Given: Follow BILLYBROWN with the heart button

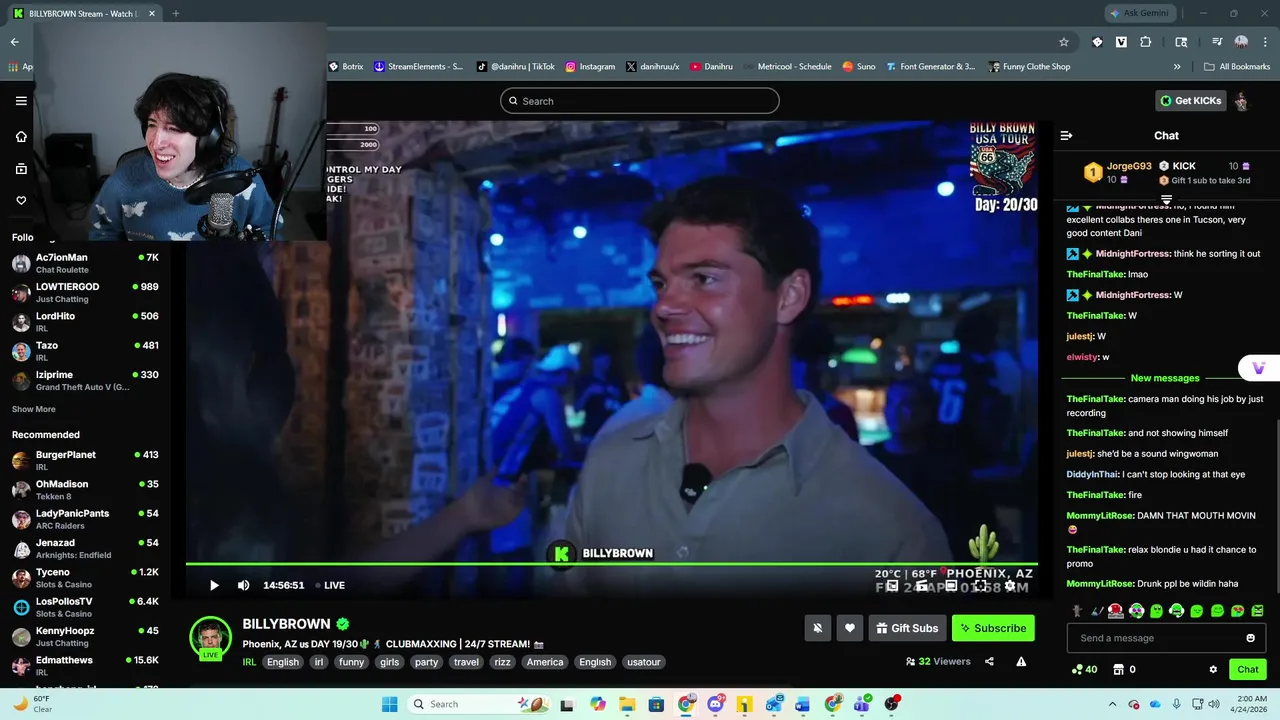Looking at the screenshot, I should pyautogui.click(x=849, y=628).
